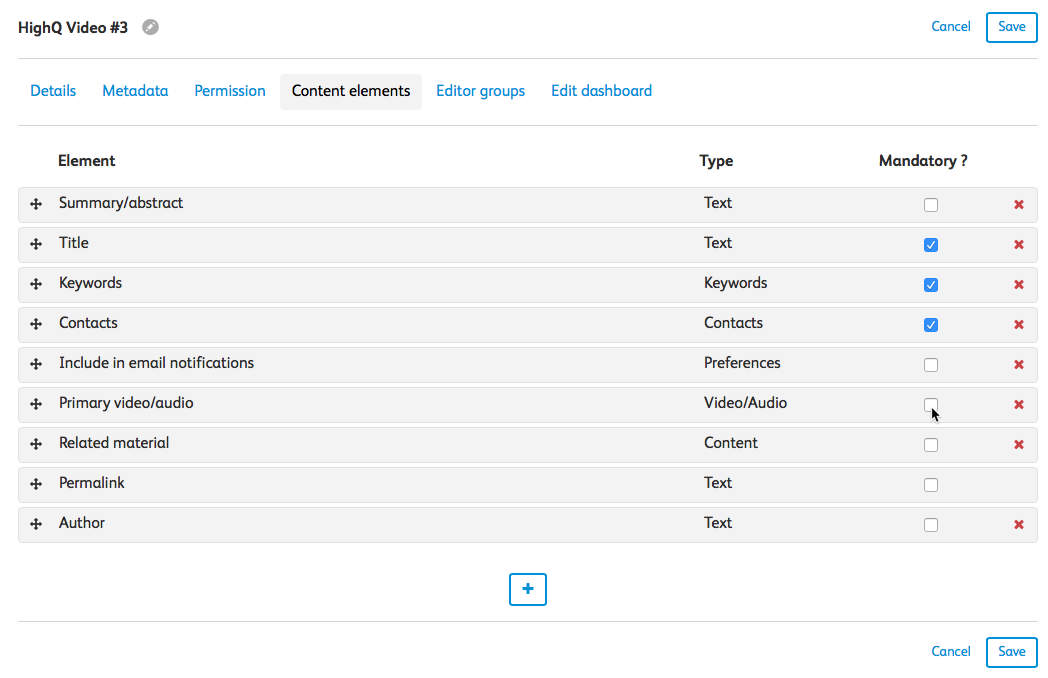
Task: Go to the Edit dashboard tab
Action: [x=601, y=91]
